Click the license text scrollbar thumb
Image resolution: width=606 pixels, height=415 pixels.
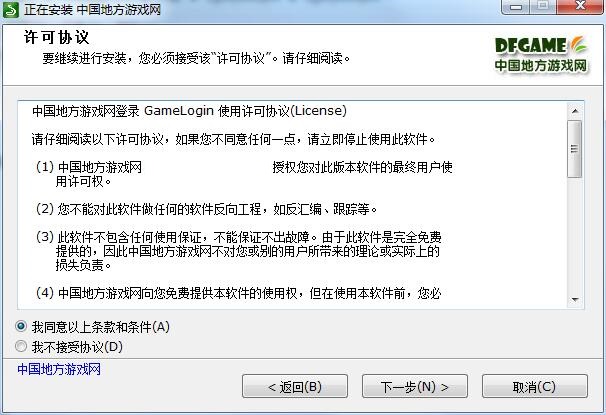point(575,149)
